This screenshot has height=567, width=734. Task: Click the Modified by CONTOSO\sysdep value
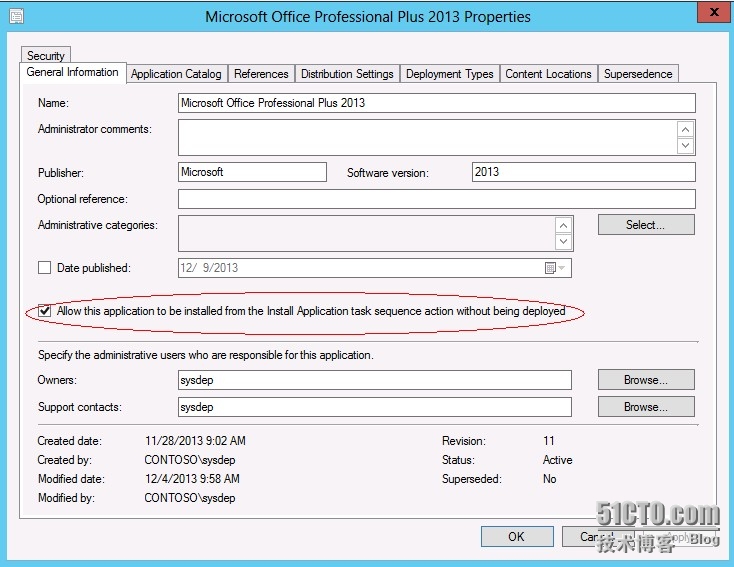pos(190,498)
